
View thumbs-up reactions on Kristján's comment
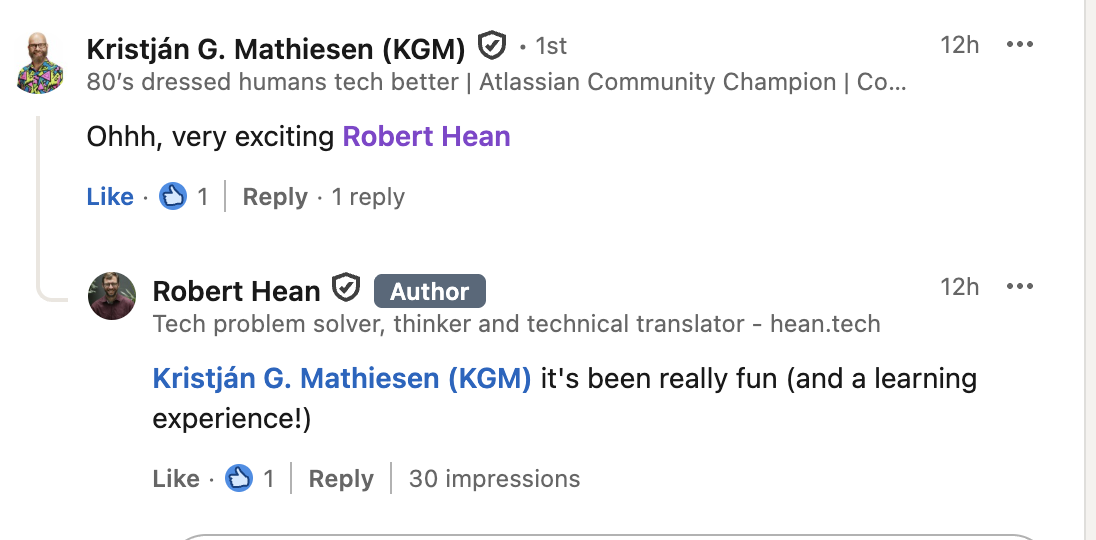coord(174,196)
